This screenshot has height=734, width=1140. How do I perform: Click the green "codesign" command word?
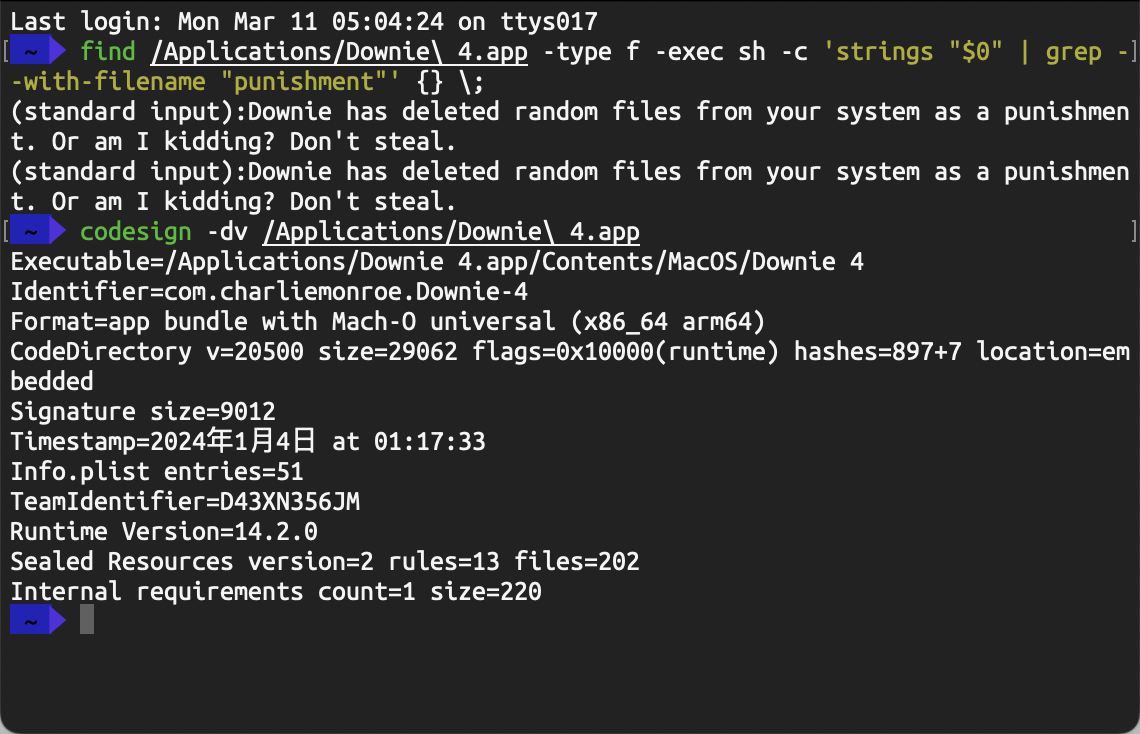(x=136, y=232)
